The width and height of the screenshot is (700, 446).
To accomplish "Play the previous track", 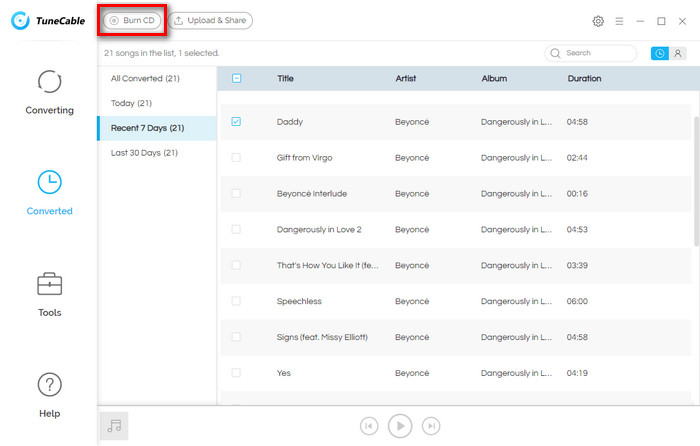I will point(369,426).
